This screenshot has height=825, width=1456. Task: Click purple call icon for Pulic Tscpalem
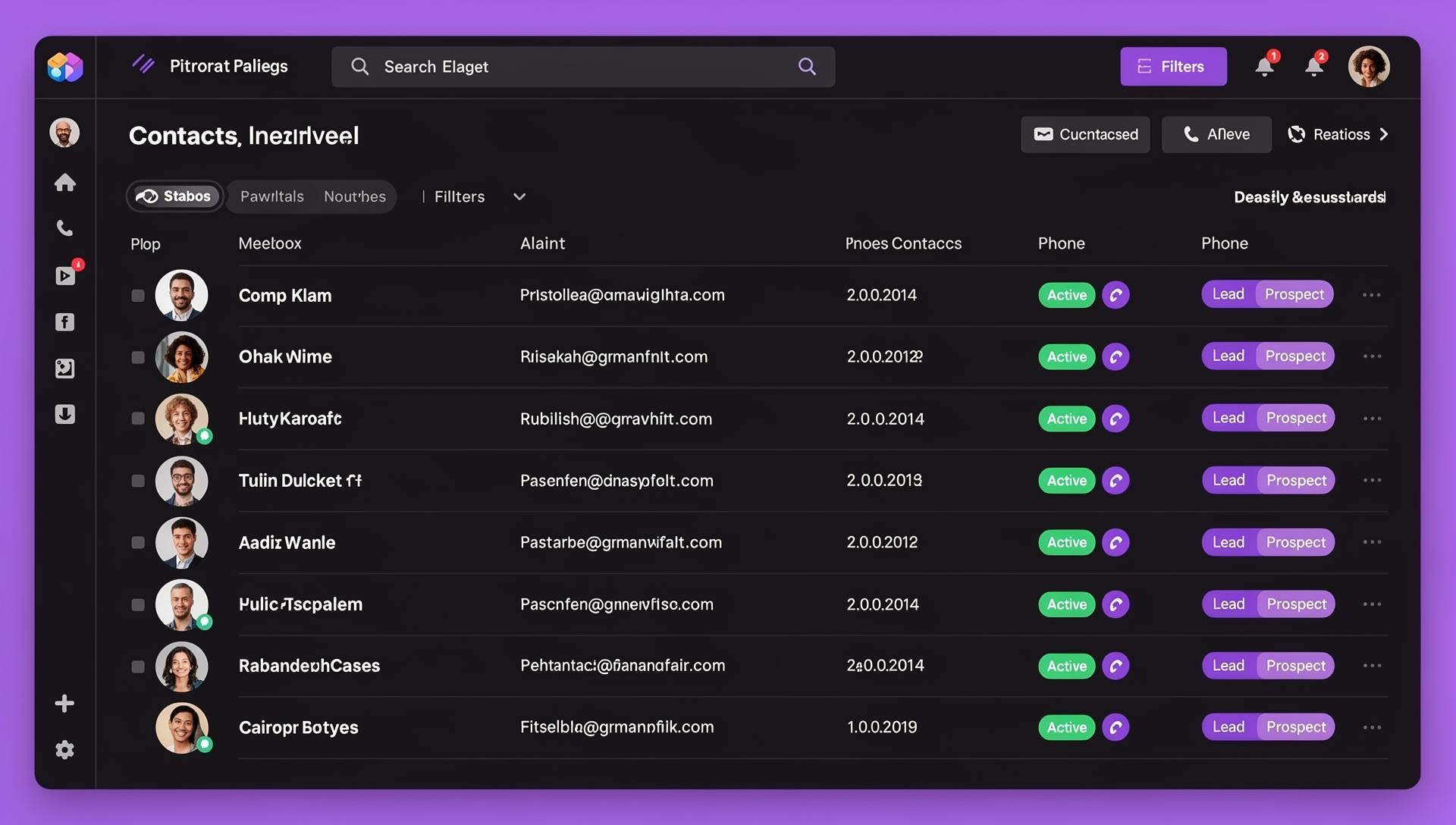pyautogui.click(x=1116, y=604)
